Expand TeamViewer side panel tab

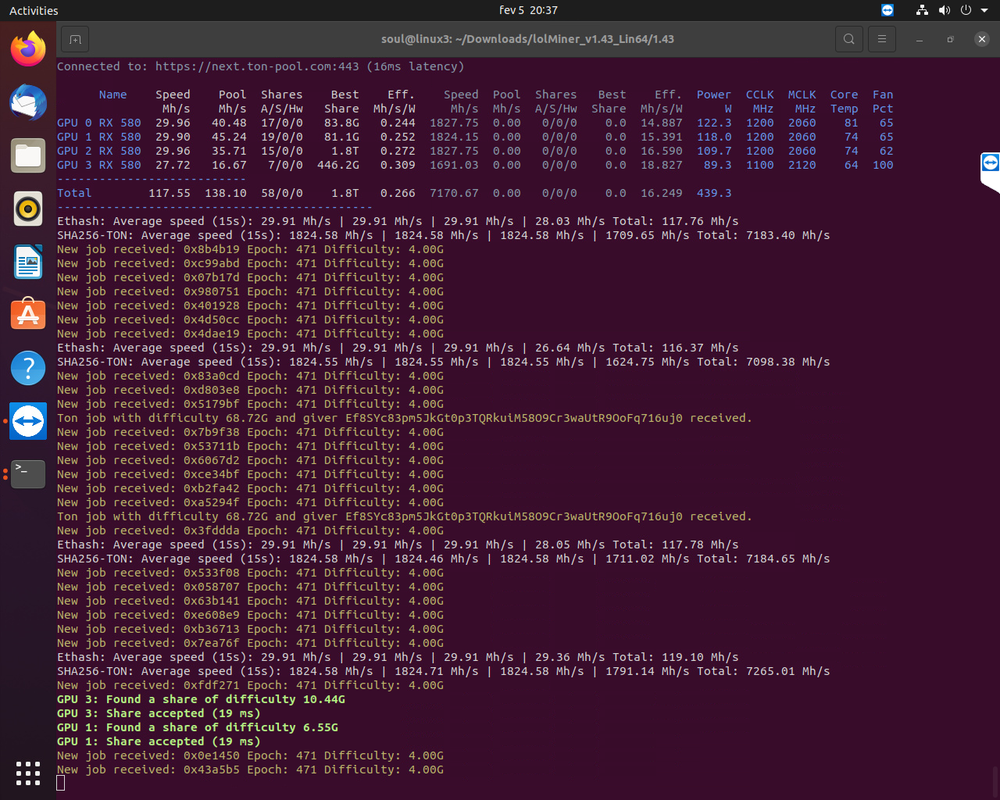coord(990,171)
